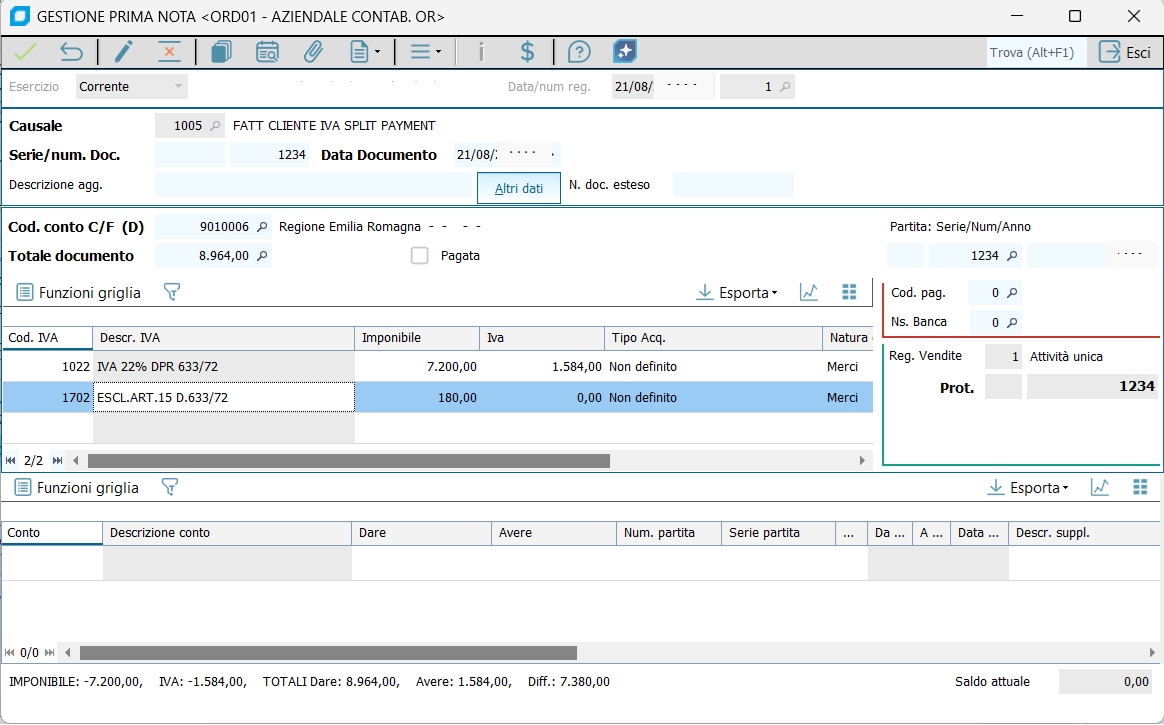The height and width of the screenshot is (725, 1164).
Task: Click the delete record icon
Action: [170, 52]
